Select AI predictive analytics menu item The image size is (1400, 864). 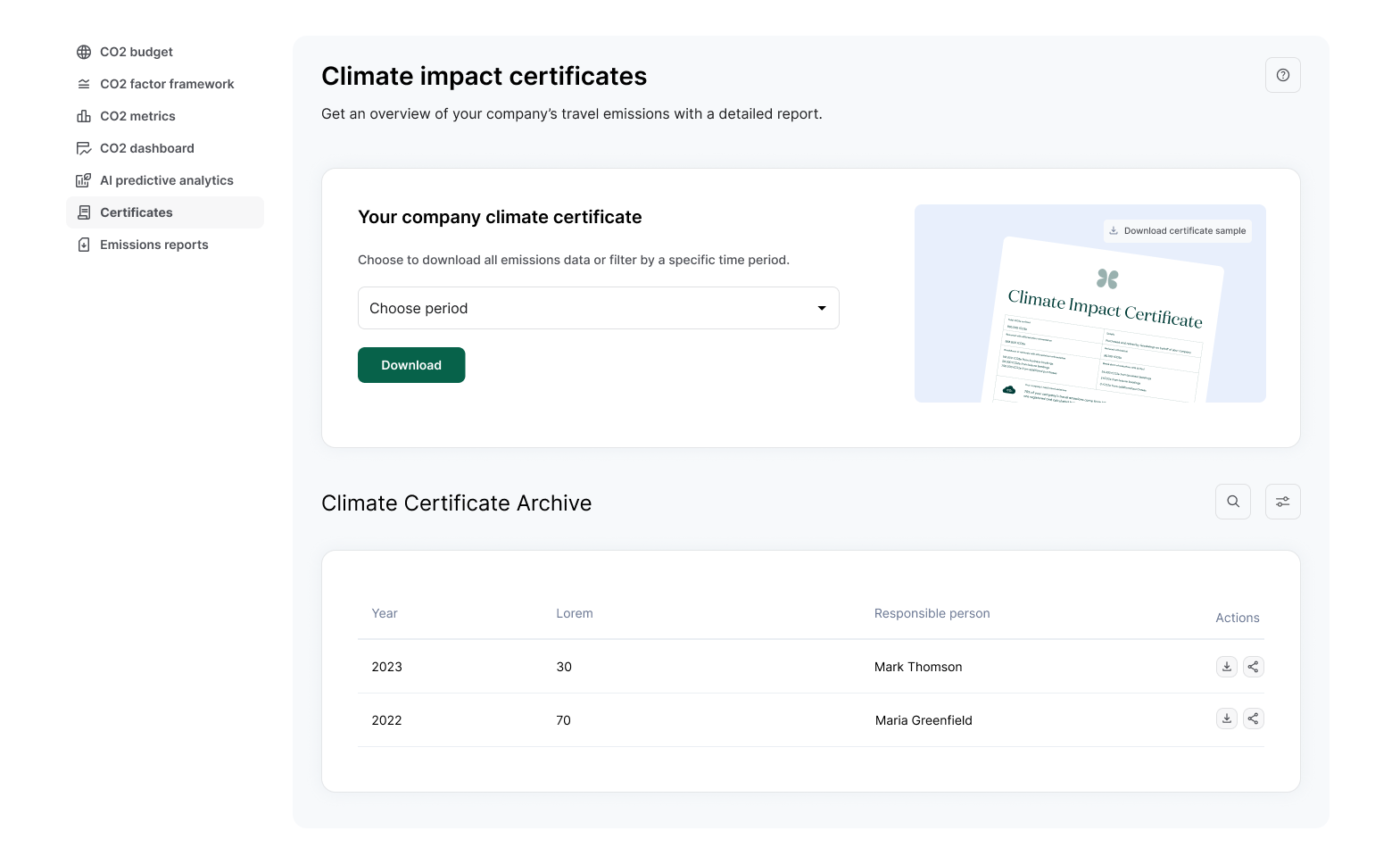[x=165, y=180]
